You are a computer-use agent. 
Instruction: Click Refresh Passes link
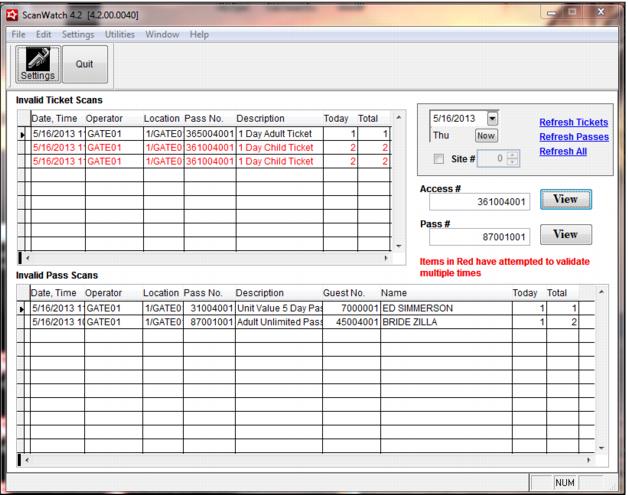point(575,137)
